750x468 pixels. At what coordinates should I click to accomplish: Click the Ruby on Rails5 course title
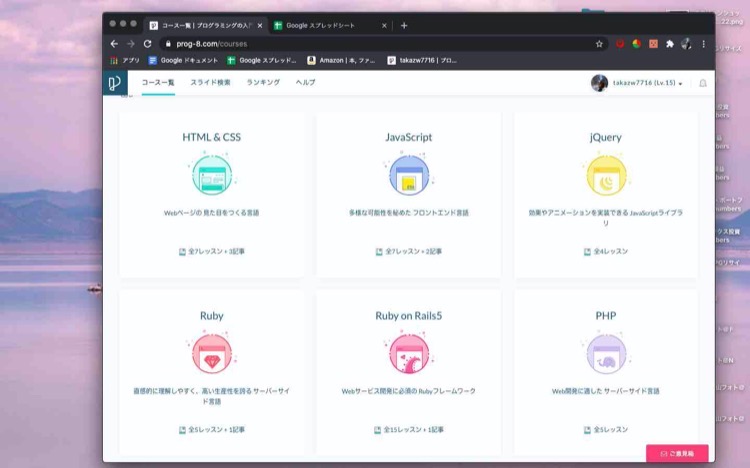(x=409, y=316)
